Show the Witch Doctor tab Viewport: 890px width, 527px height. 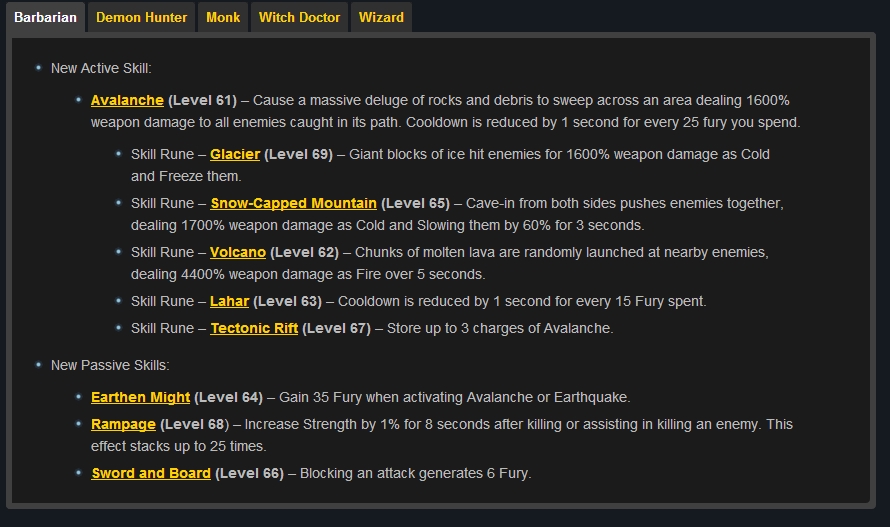299,17
